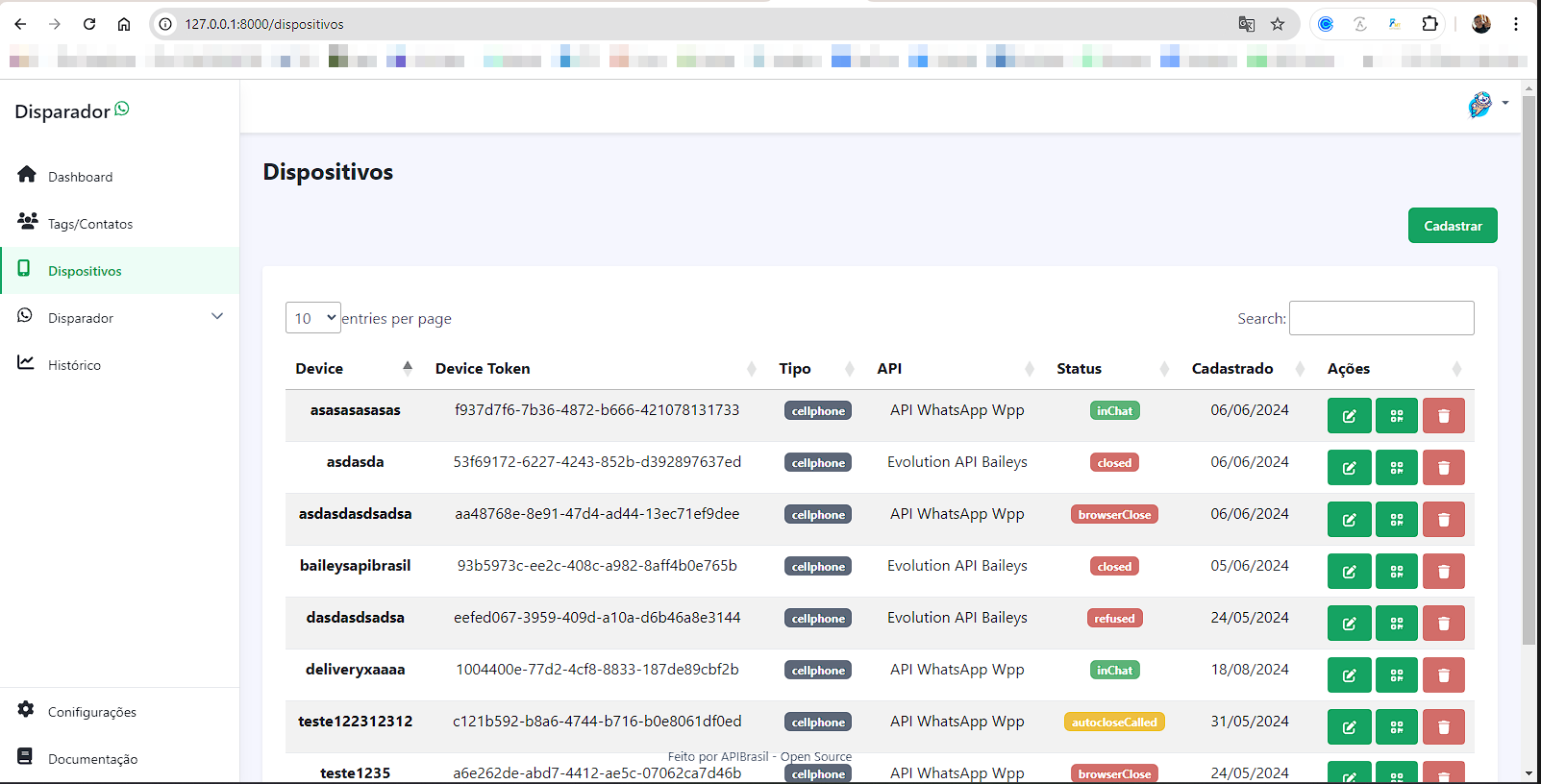Select the date 05/06/2024
1541x784 pixels.
(1250, 565)
